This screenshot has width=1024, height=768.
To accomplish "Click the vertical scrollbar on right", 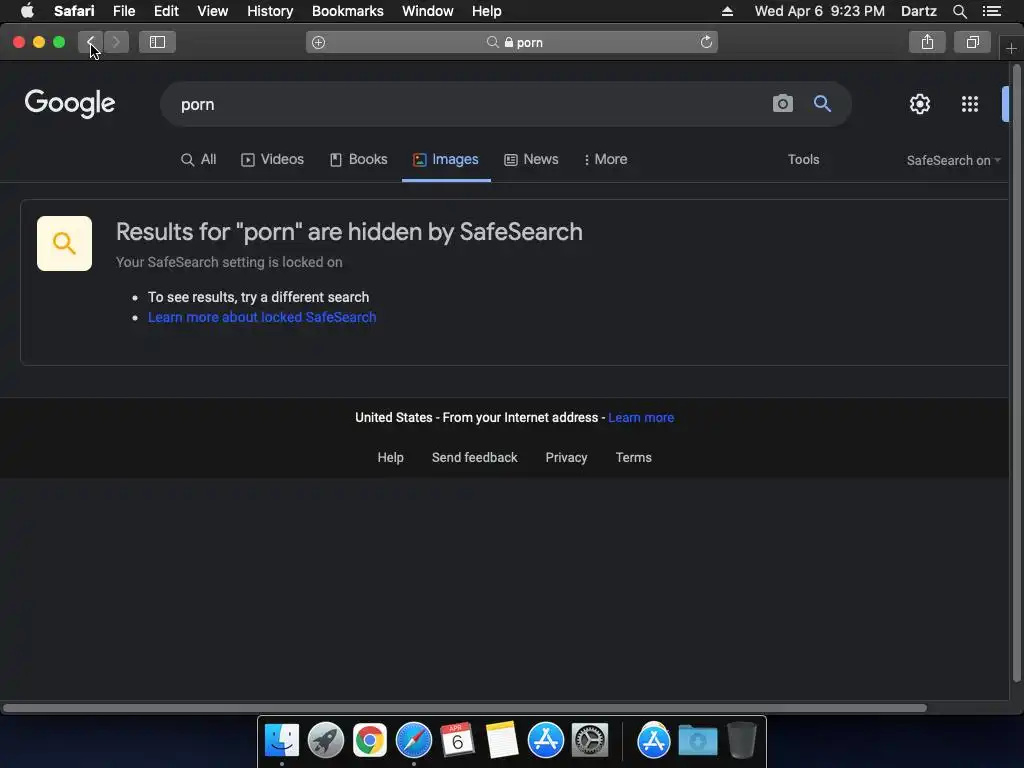I will [1016, 372].
